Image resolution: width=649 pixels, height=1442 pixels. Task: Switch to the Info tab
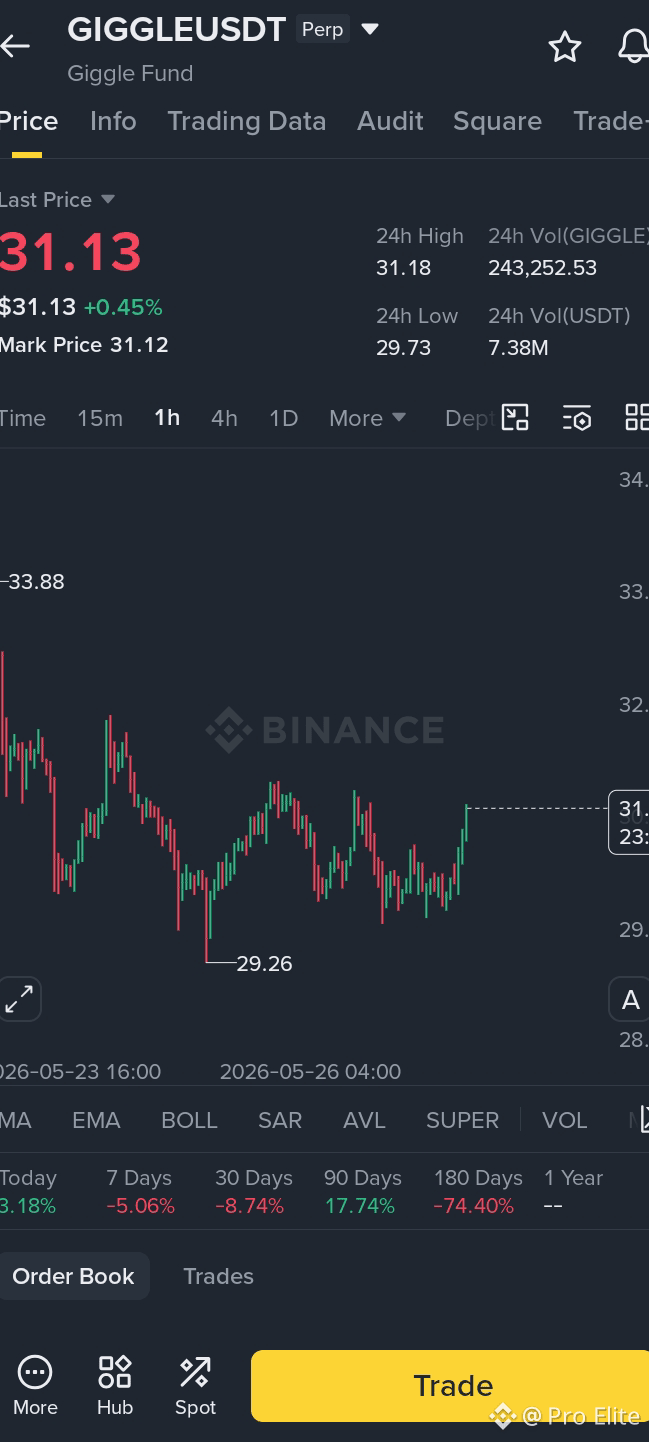click(x=113, y=121)
